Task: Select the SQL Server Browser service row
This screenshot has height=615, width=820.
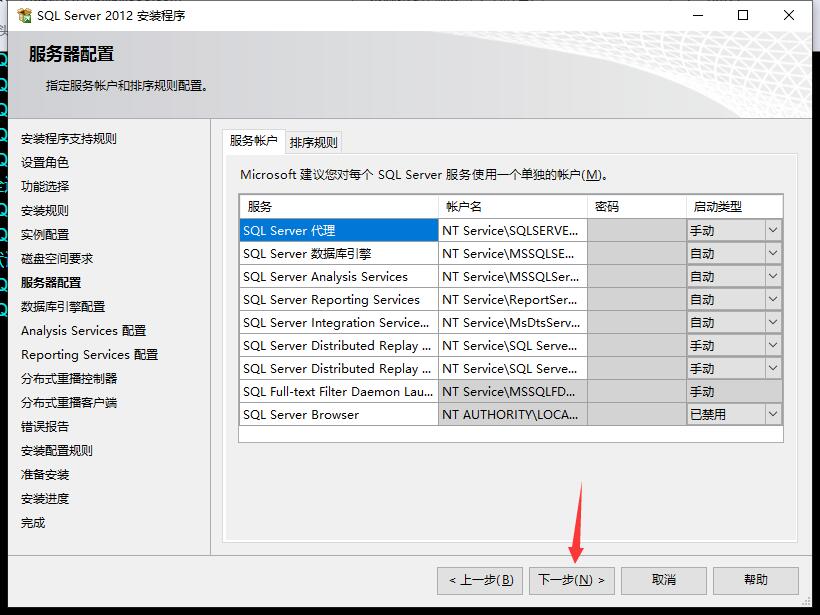Action: [338, 414]
